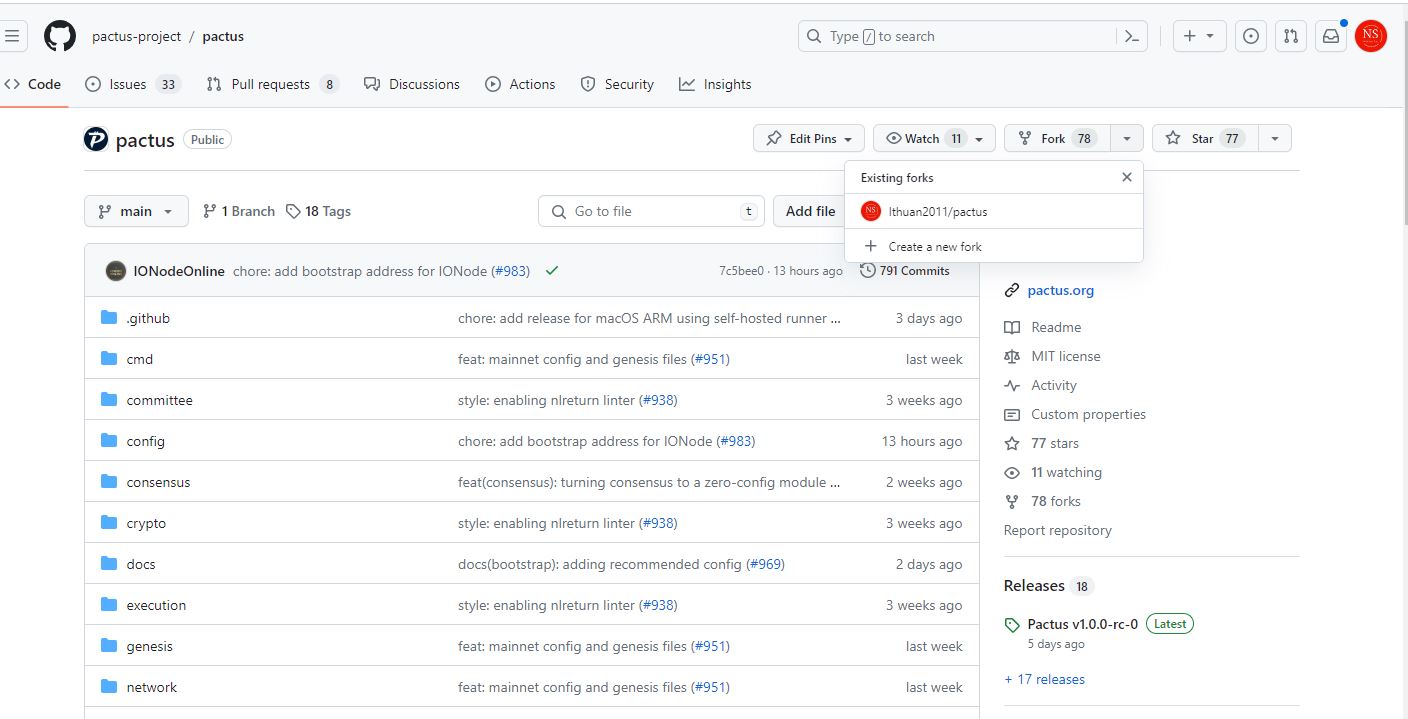Select Create a new fork
The width and height of the screenshot is (1408, 719).
click(934, 247)
